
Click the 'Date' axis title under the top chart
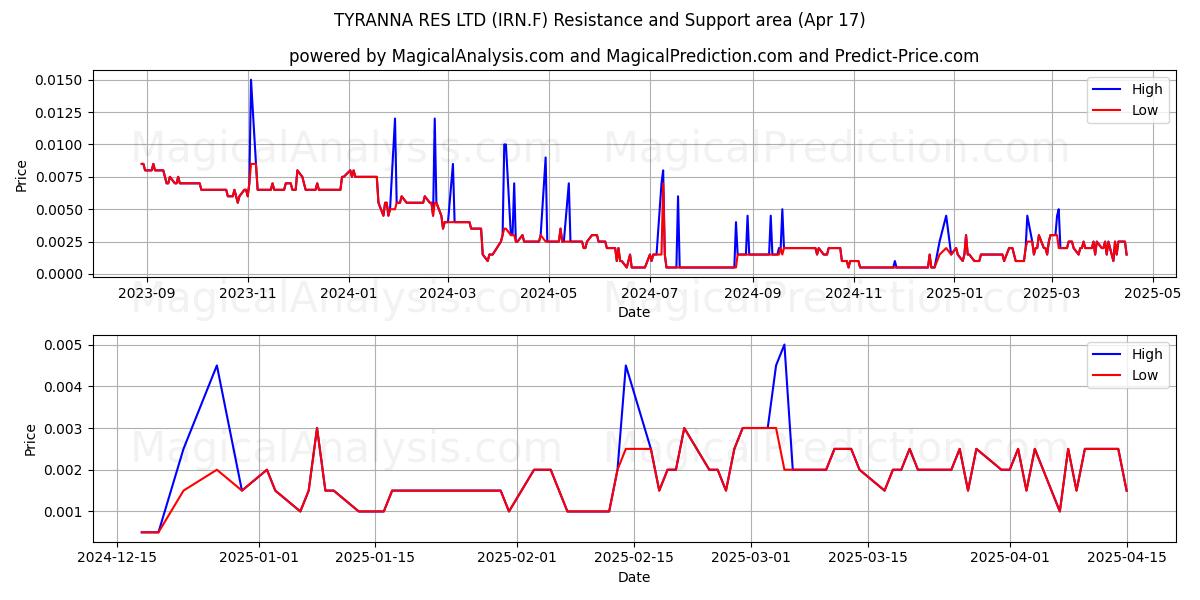634,312
